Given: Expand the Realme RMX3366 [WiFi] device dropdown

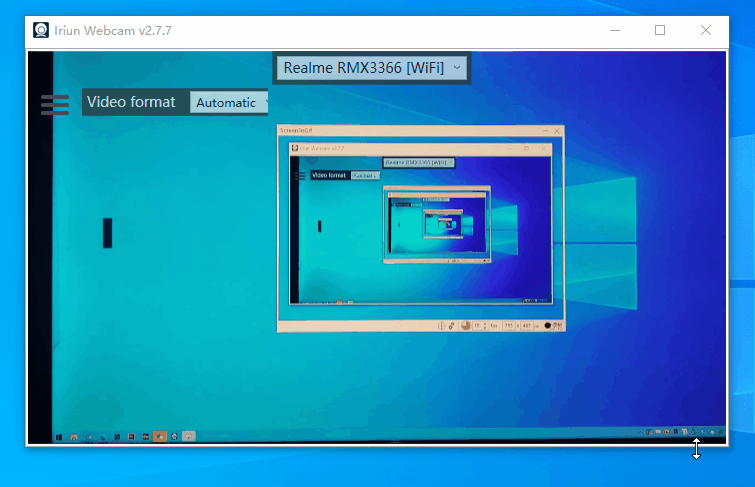Looking at the screenshot, I should [372, 68].
